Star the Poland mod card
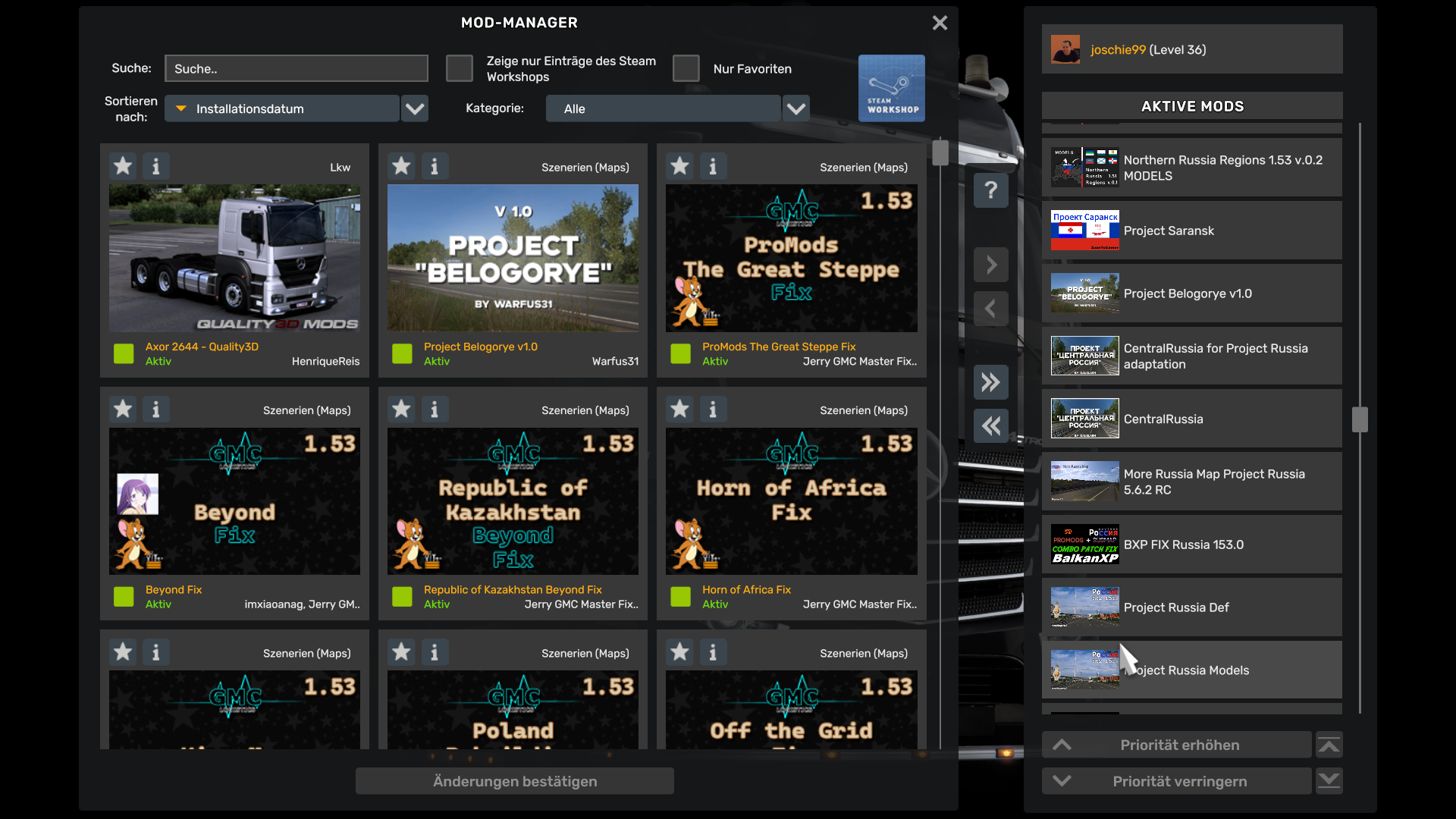This screenshot has width=1456, height=819. click(401, 652)
